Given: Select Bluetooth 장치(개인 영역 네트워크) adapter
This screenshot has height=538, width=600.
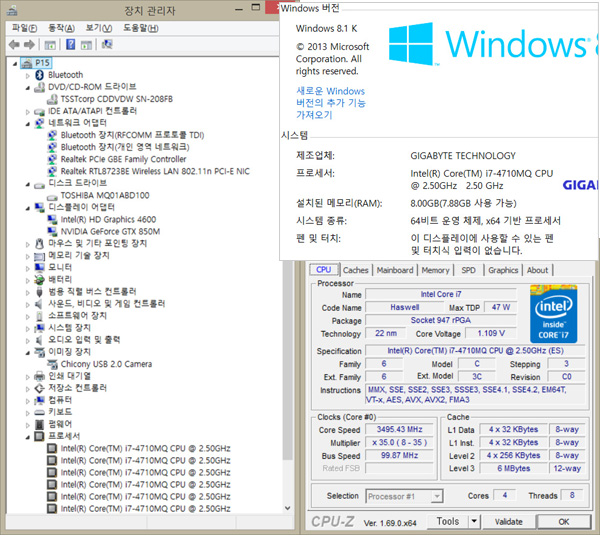Looking at the screenshot, I should pyautogui.click(x=125, y=147).
